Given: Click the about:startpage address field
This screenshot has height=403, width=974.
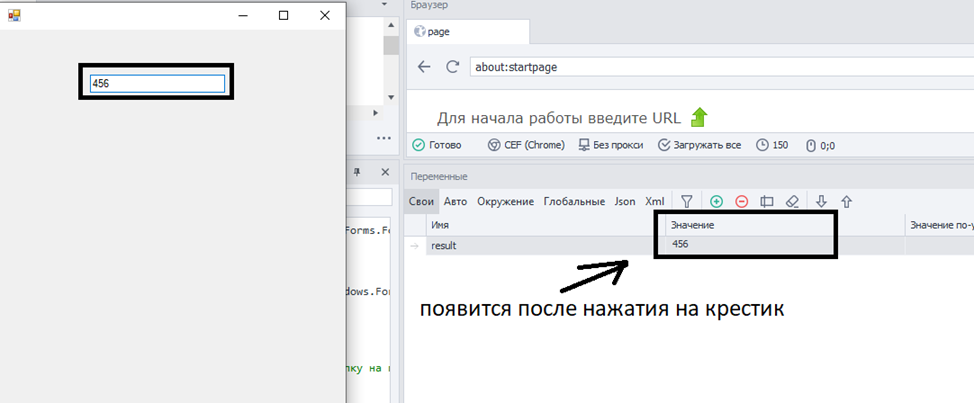Looking at the screenshot, I should pos(722,67).
